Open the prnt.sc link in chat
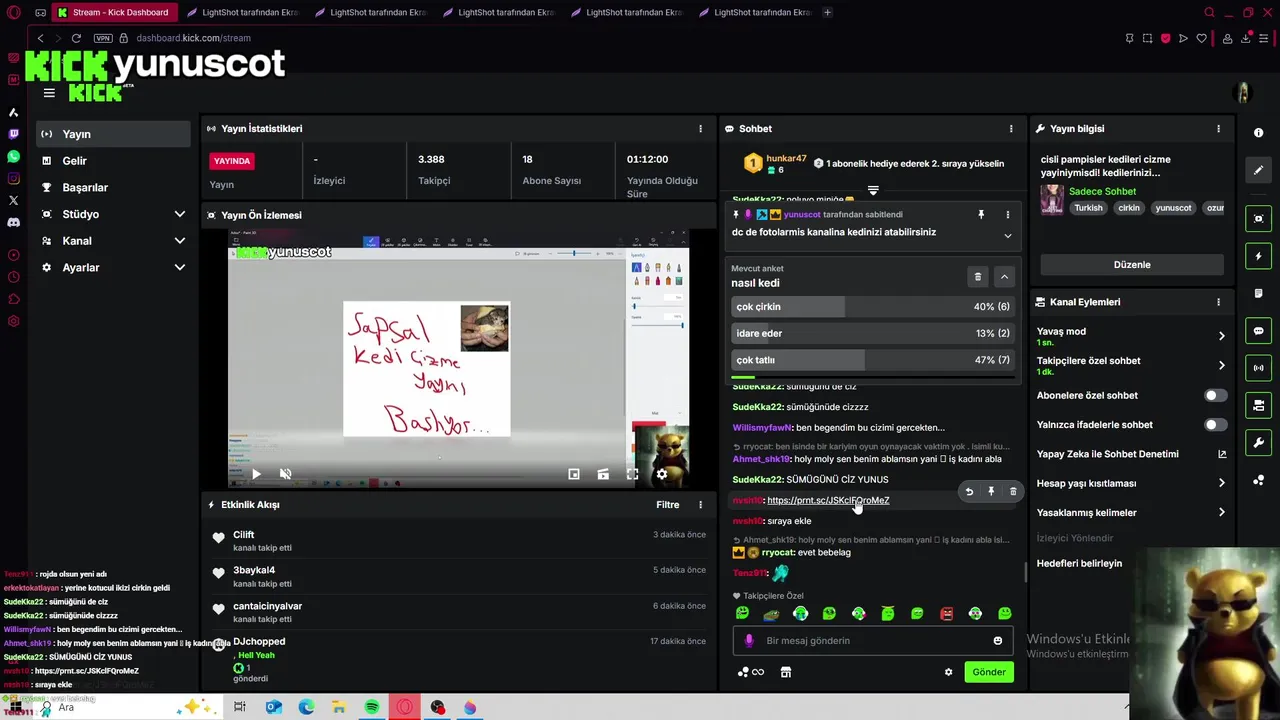The width and height of the screenshot is (1280, 720). pos(828,500)
